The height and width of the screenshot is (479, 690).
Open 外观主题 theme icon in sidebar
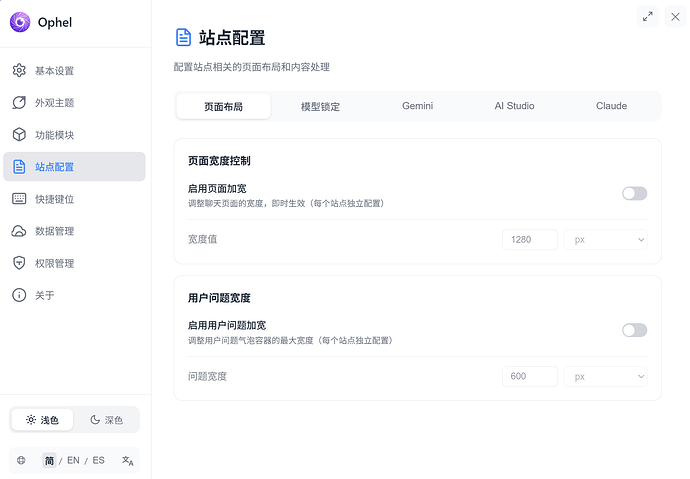[x=19, y=103]
